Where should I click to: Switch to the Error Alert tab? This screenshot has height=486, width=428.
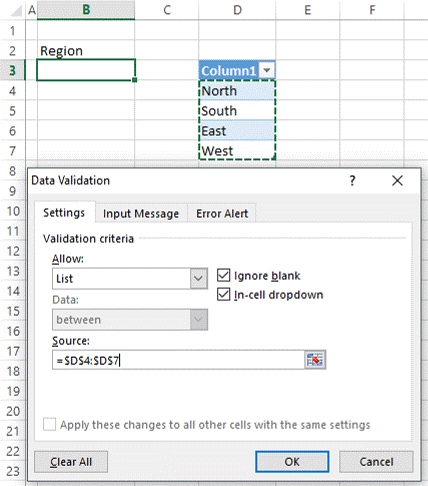[x=222, y=214]
